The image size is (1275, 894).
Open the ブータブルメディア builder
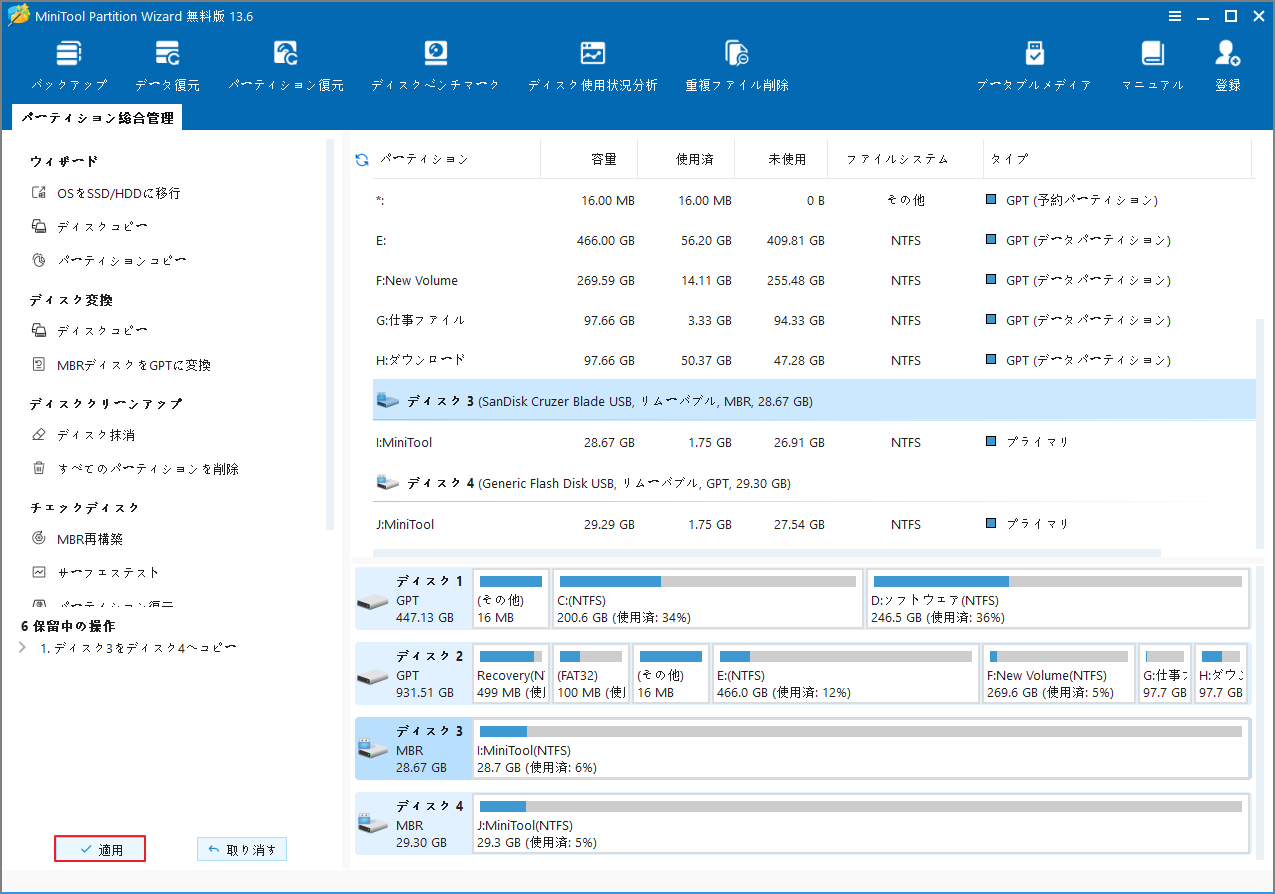point(1034,62)
